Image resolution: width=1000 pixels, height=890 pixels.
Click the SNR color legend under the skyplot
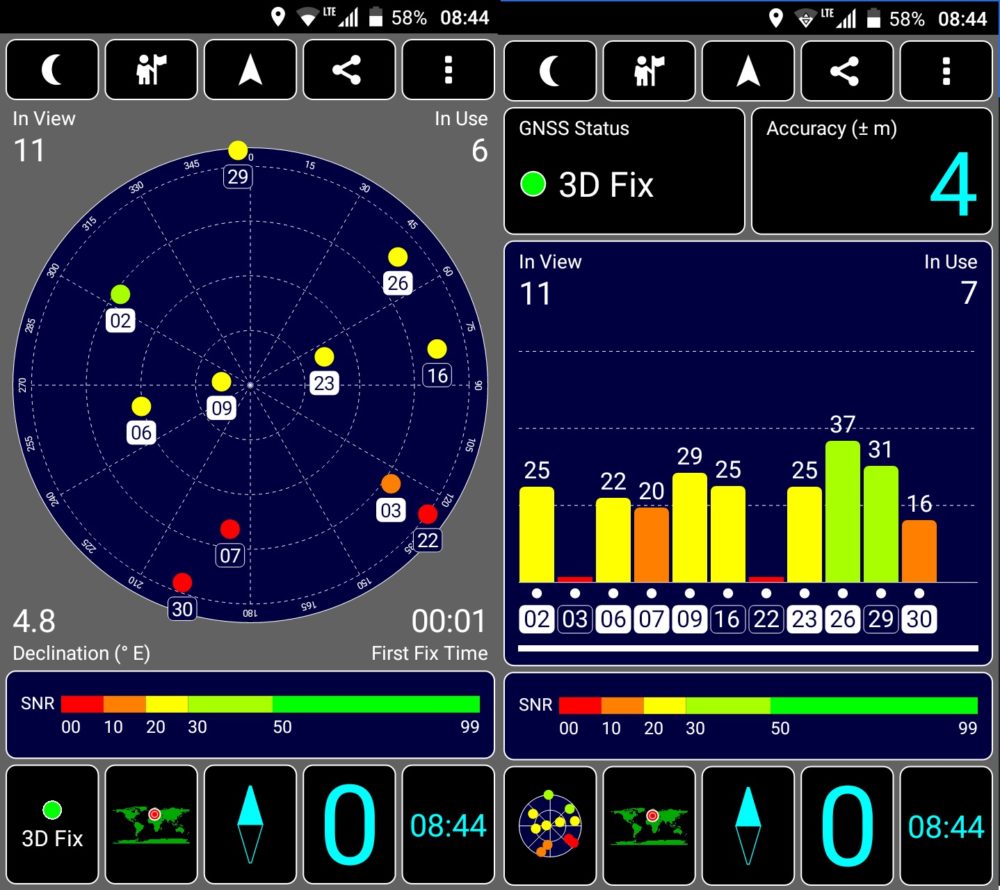coord(250,714)
